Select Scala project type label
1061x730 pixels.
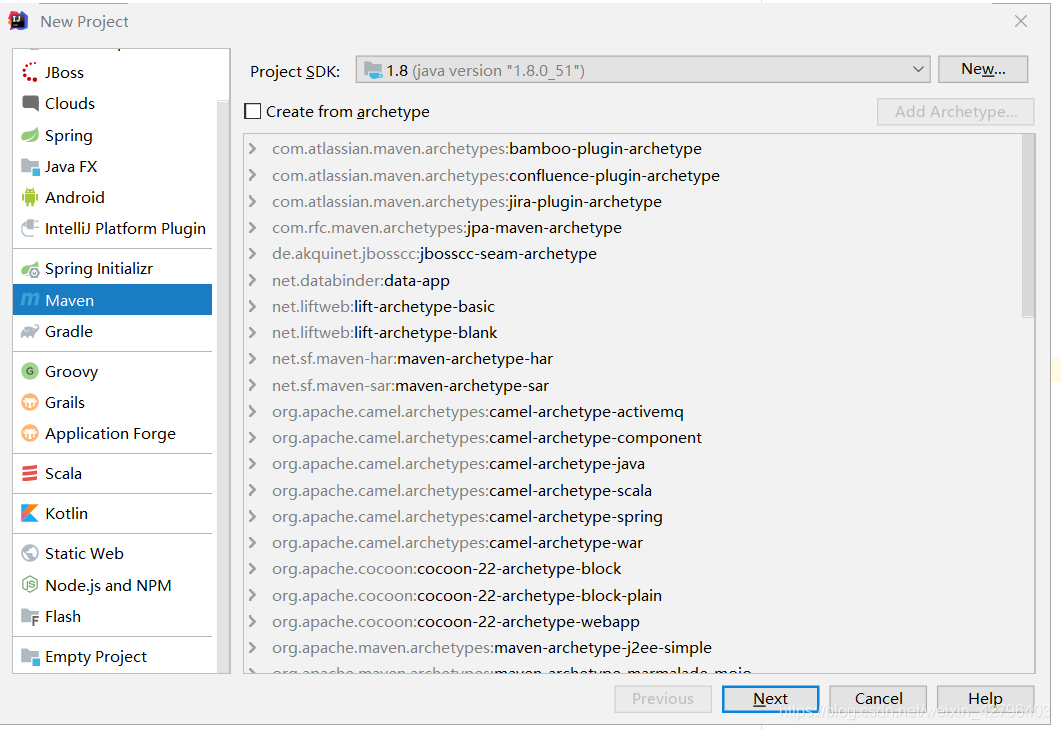click(x=63, y=474)
